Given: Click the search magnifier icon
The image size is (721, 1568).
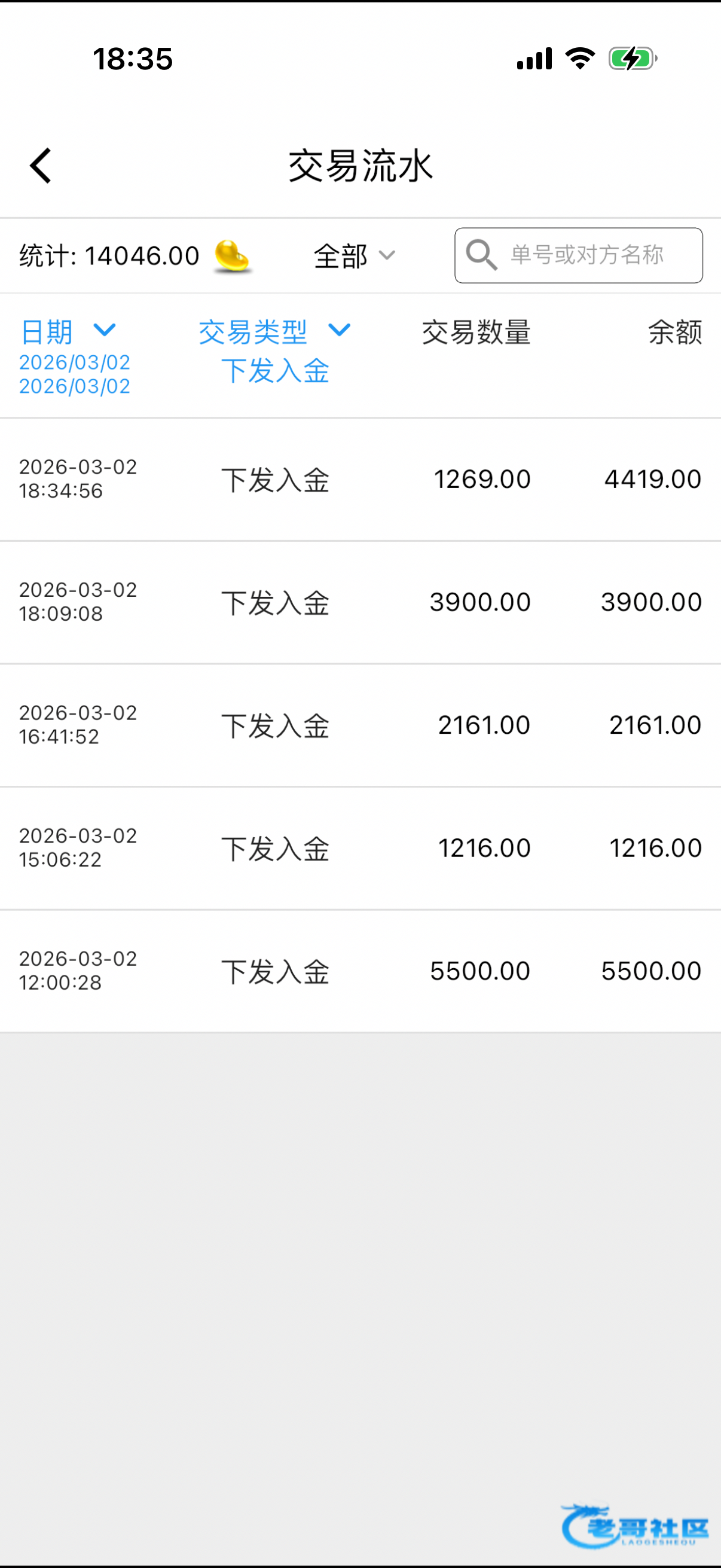Looking at the screenshot, I should coord(481,254).
